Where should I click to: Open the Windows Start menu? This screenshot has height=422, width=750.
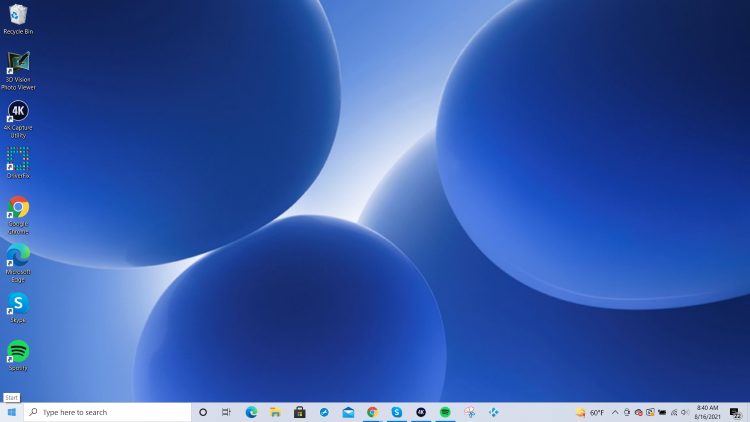(11, 412)
